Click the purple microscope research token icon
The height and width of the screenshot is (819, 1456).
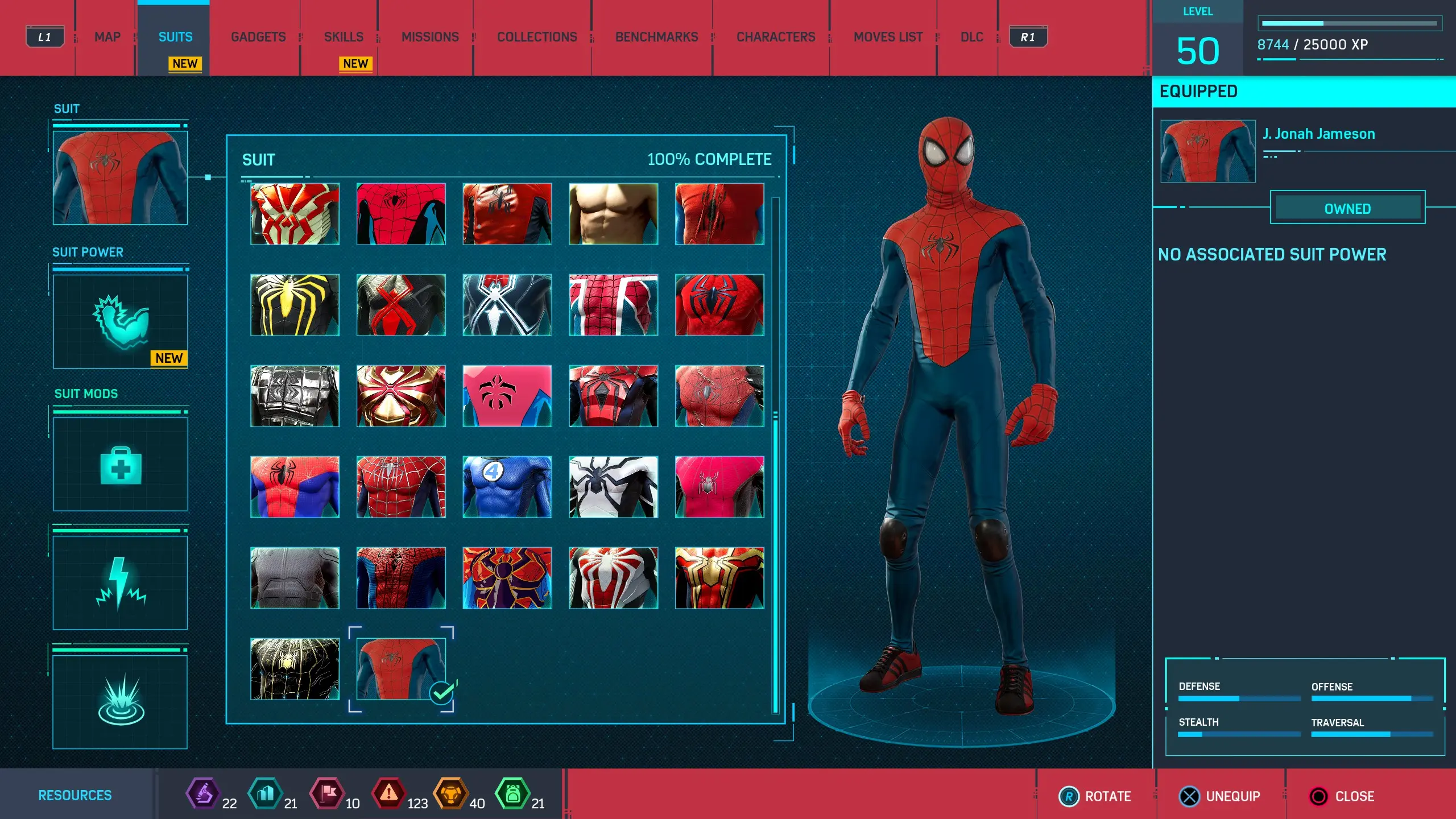[203, 793]
